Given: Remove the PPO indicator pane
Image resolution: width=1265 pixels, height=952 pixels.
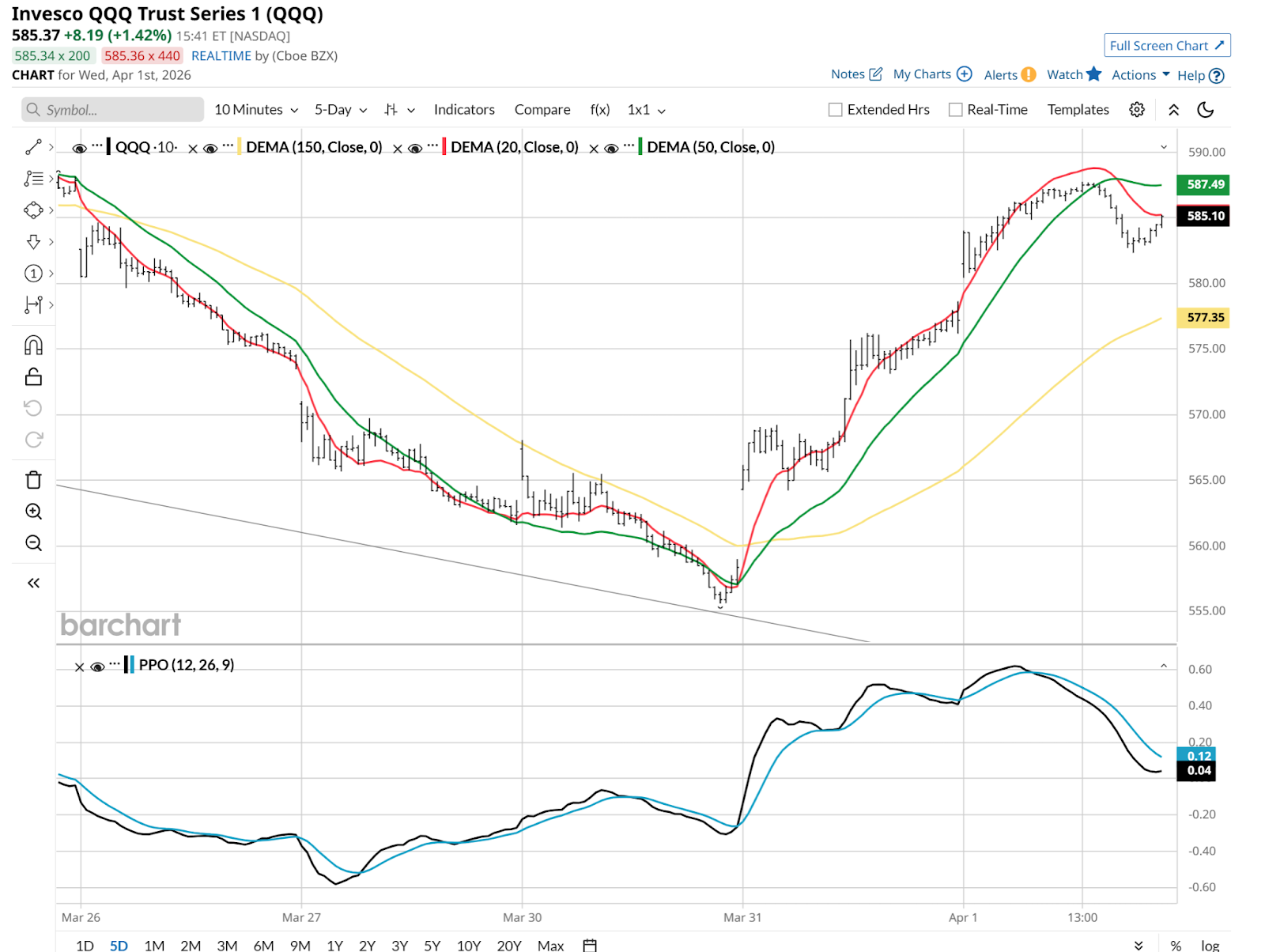Looking at the screenshot, I should [79, 667].
